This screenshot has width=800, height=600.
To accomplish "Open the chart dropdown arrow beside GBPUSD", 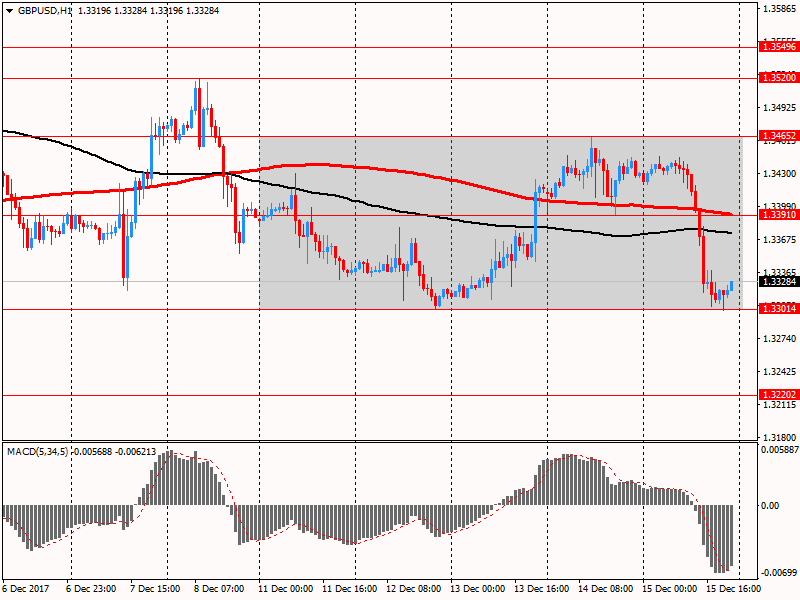I will point(10,10).
